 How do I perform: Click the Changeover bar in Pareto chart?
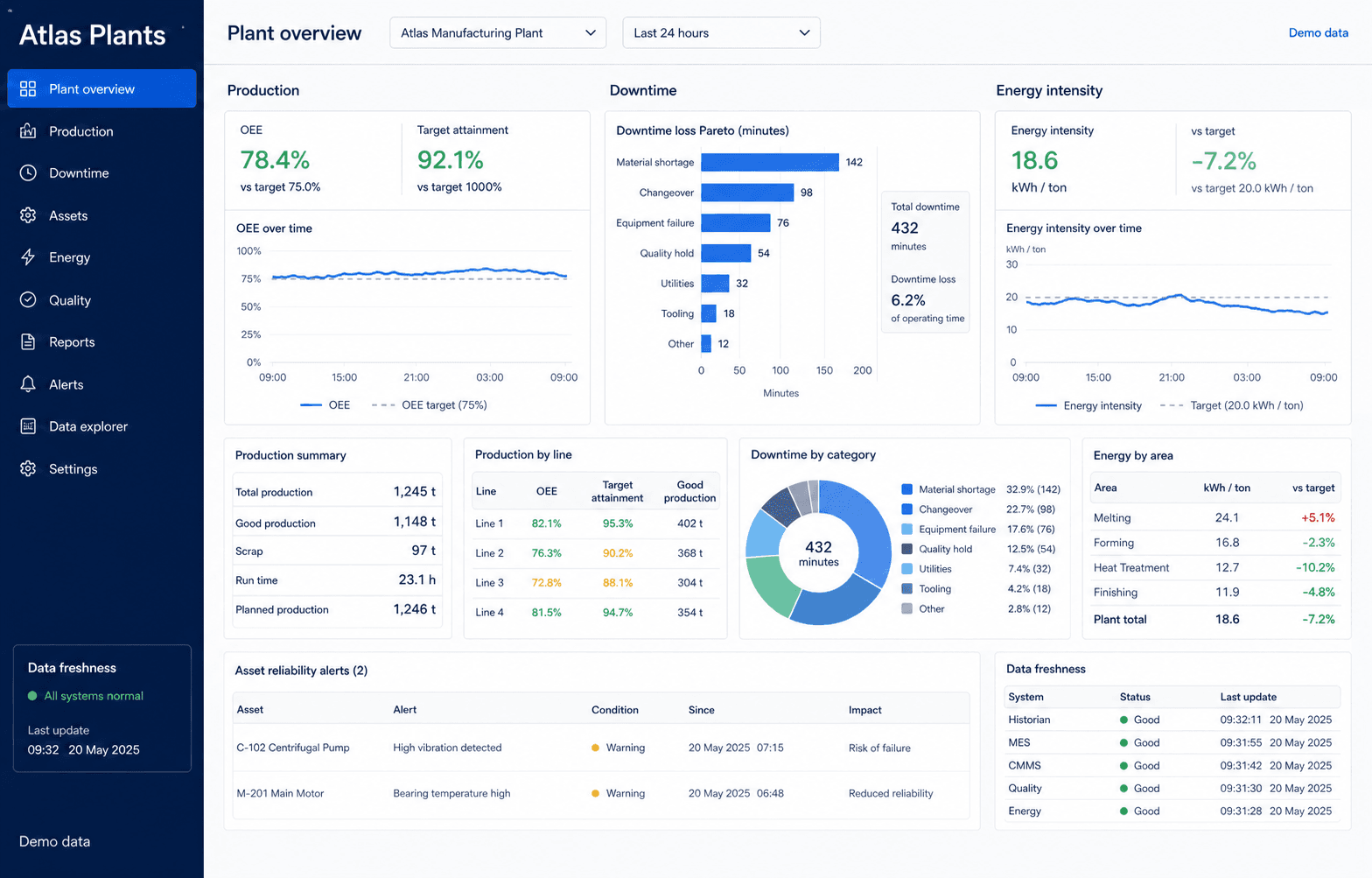click(x=747, y=193)
